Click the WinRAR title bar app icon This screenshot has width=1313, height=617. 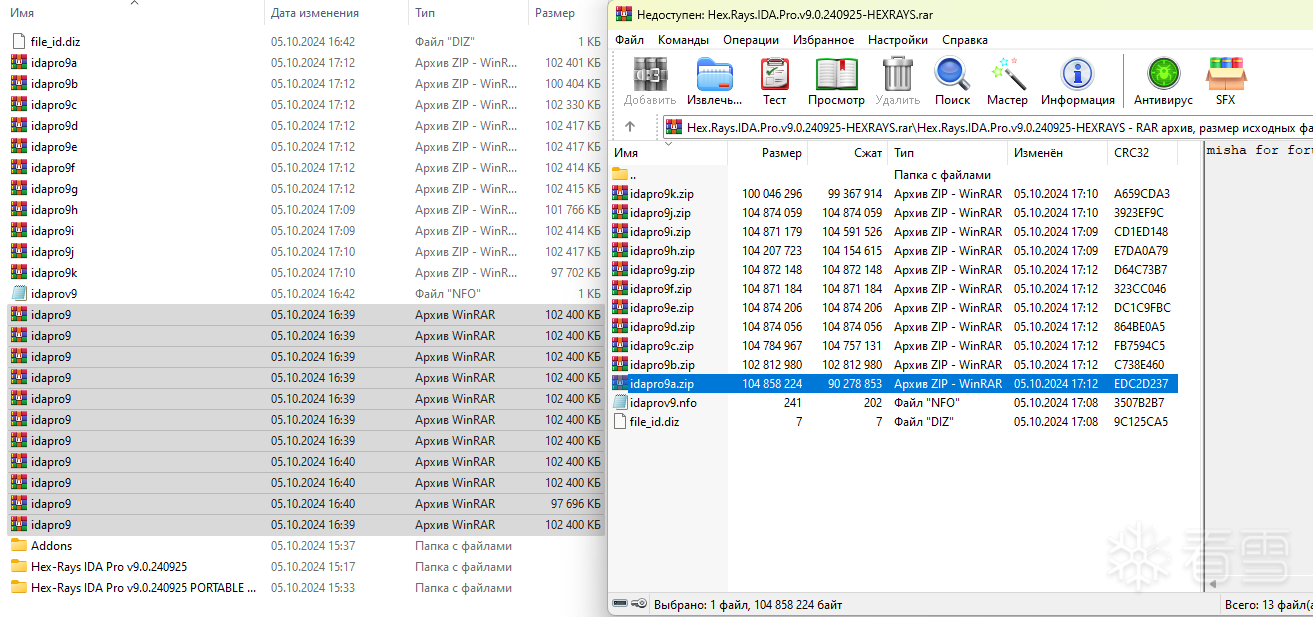coord(624,13)
